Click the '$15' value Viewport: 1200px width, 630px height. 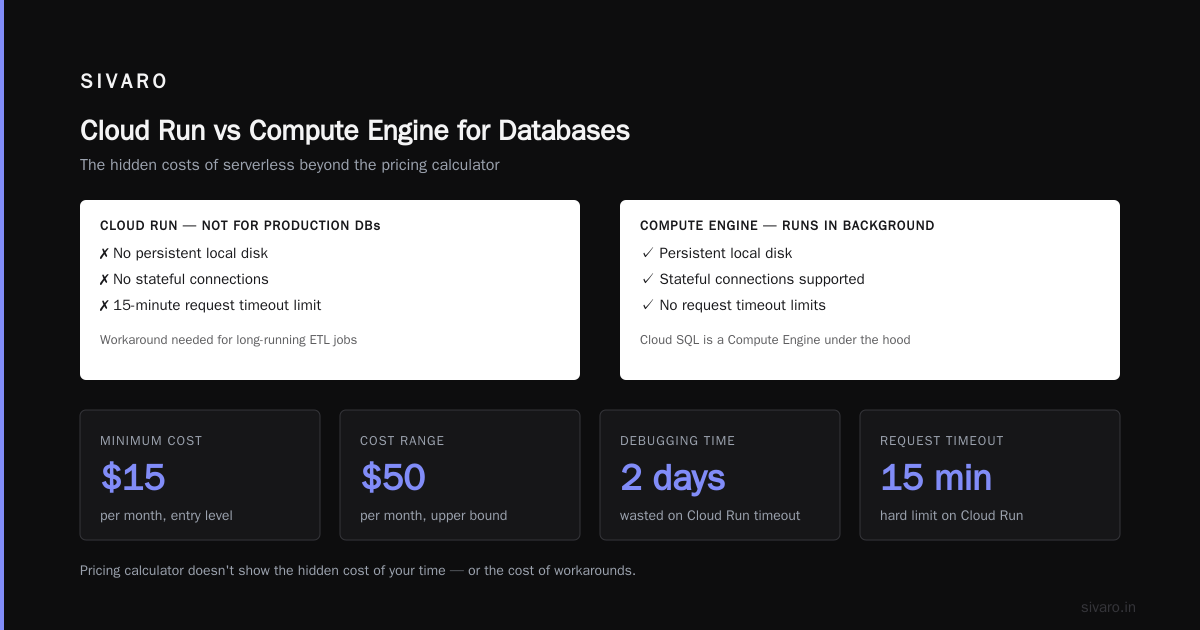133,478
